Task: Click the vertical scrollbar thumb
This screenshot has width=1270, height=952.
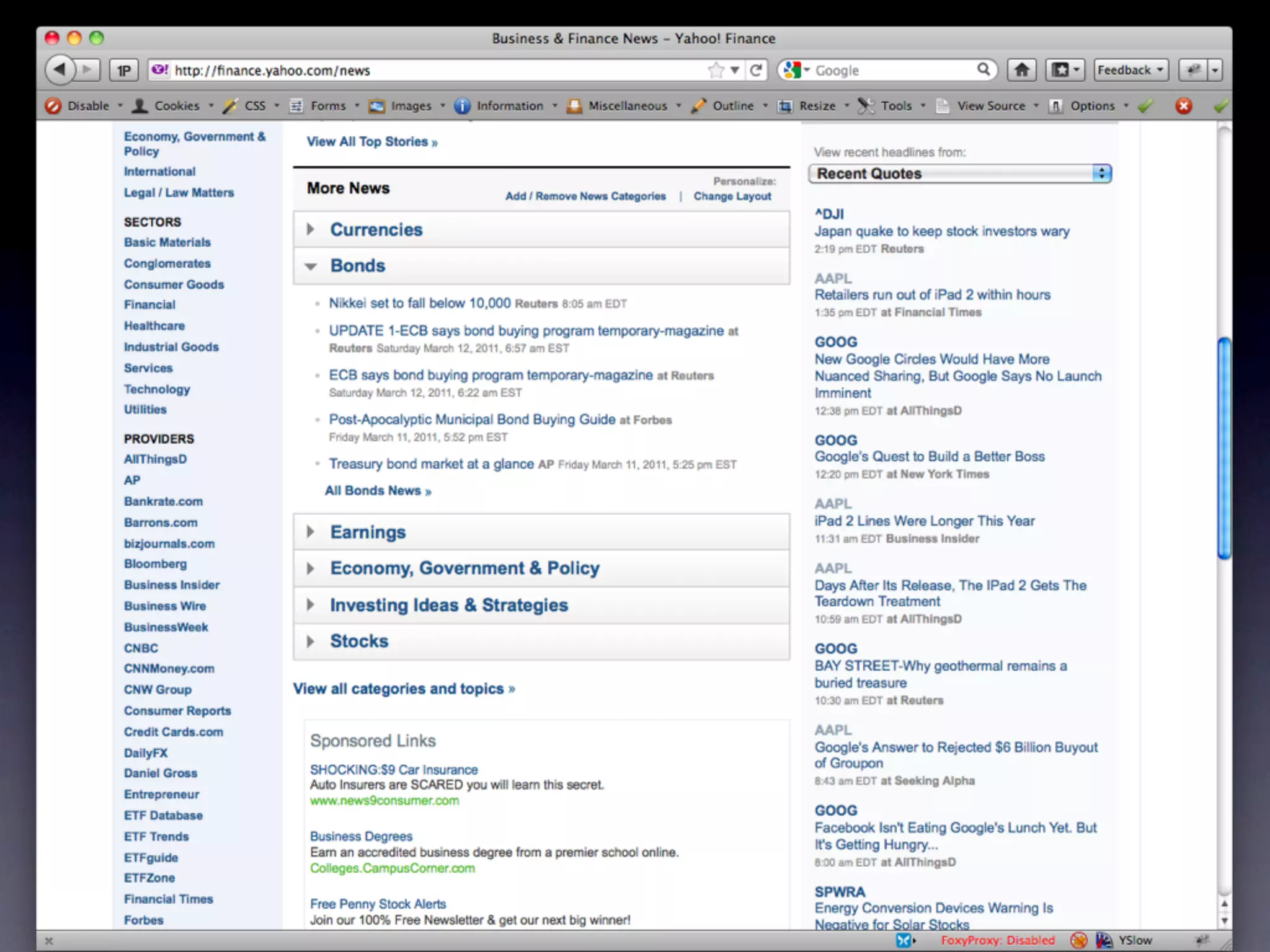Action: point(1223,447)
